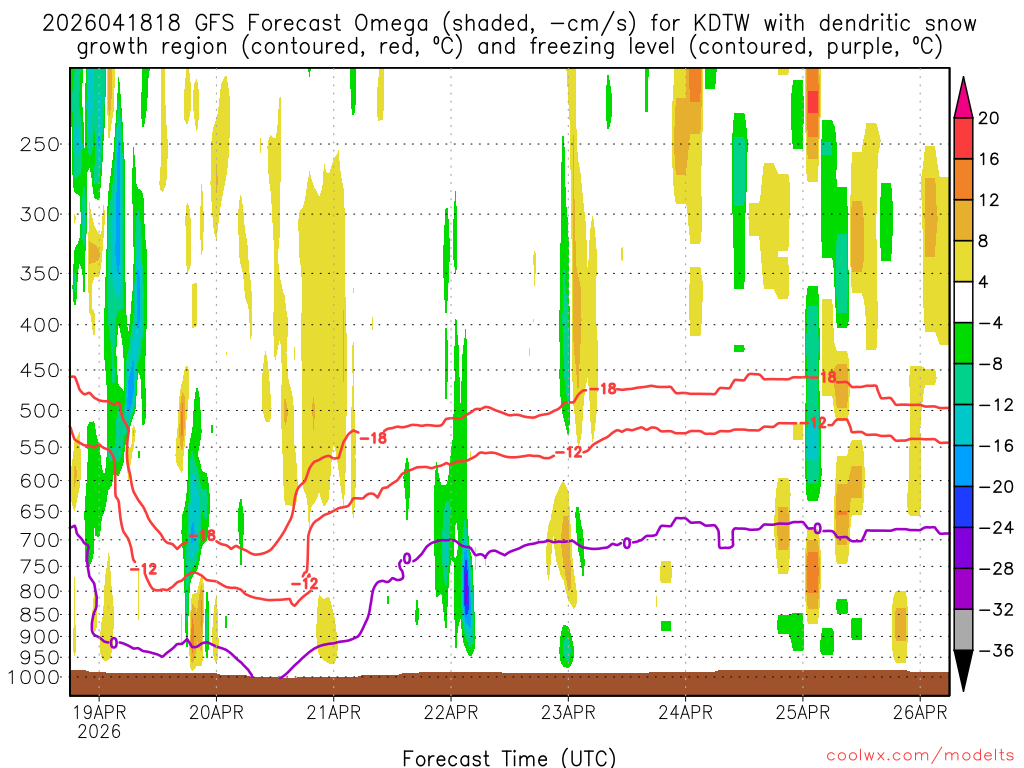1024x768 pixels.
Task: Click the red -18 label near 21APR
Action: tap(373, 438)
